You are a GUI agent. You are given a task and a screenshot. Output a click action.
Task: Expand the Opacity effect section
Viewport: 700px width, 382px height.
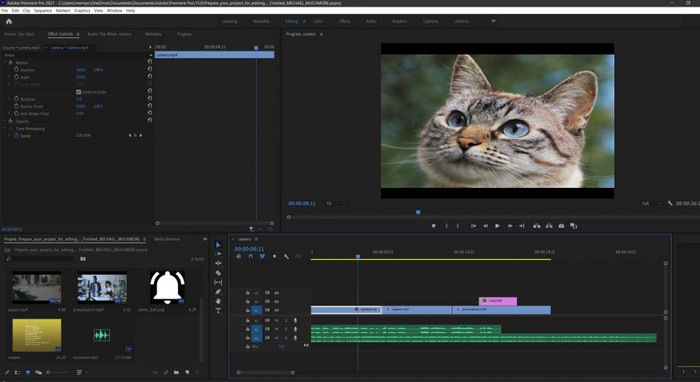[5, 121]
